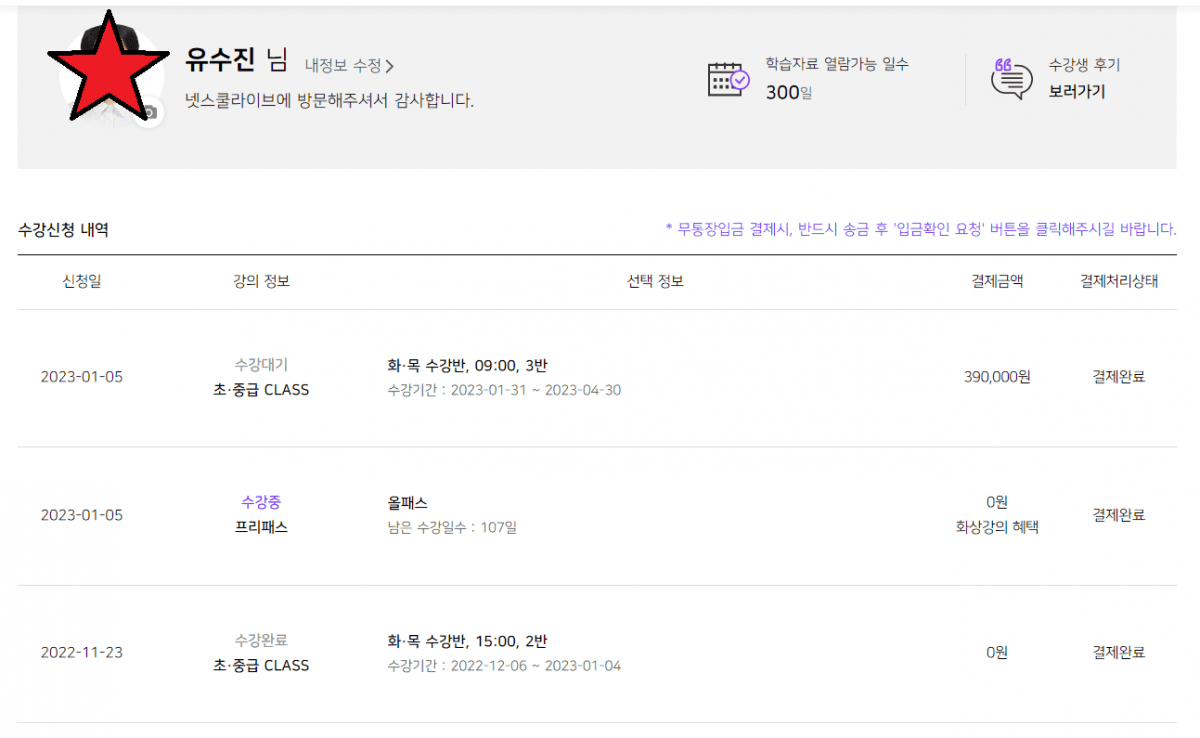Click 보러가기 to view student reviews
Image resolution: width=1200 pixels, height=738 pixels.
click(x=1077, y=92)
